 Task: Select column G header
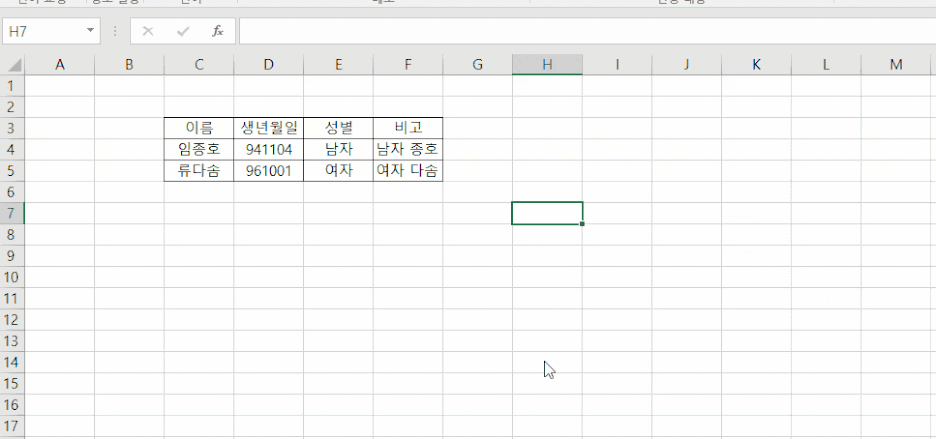tap(478, 65)
